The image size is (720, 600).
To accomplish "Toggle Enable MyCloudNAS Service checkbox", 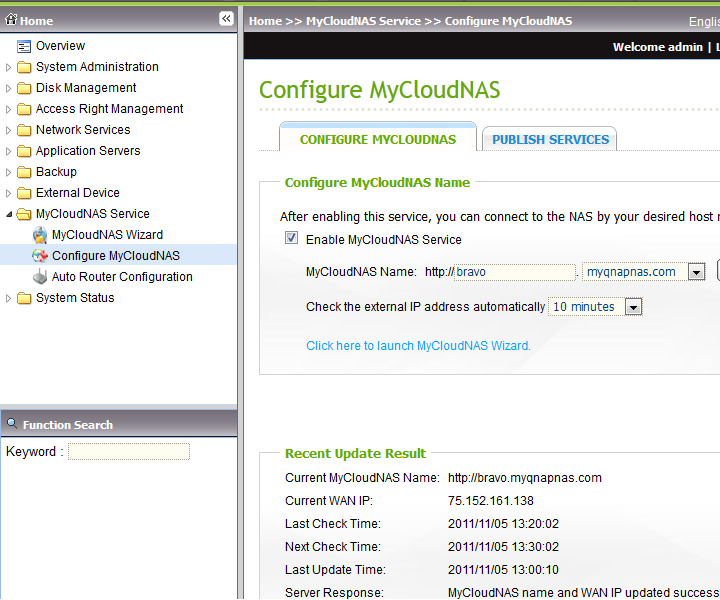I will [x=292, y=239].
